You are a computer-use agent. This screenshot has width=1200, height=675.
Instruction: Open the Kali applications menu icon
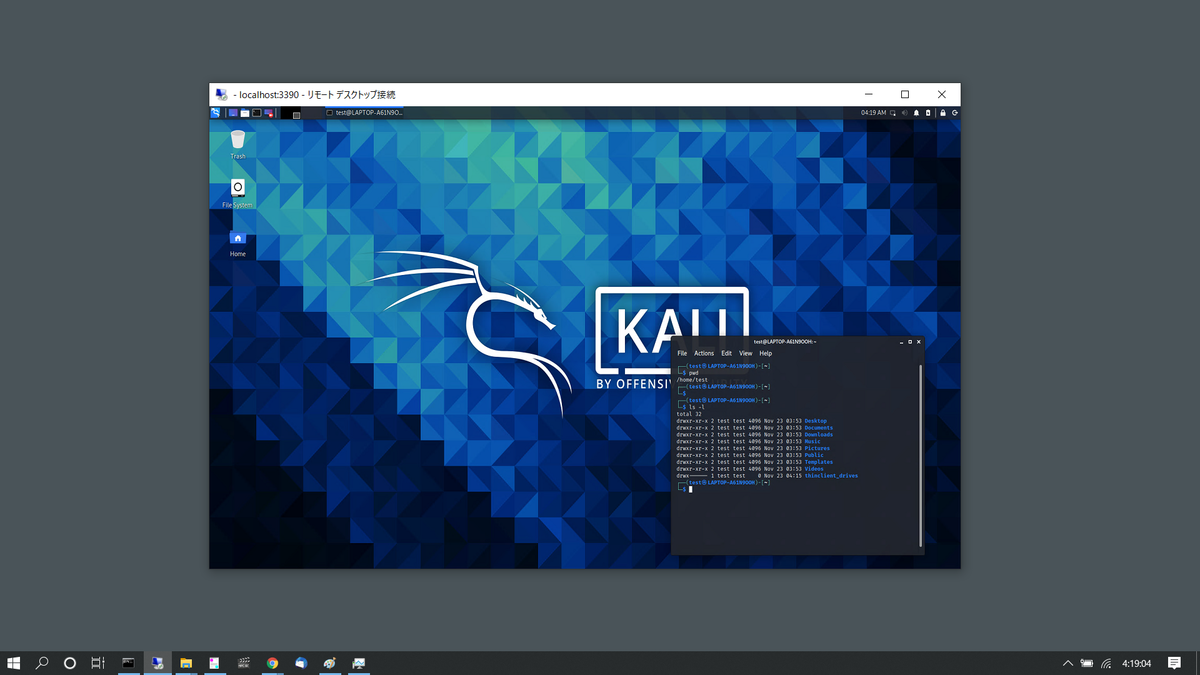[215, 113]
